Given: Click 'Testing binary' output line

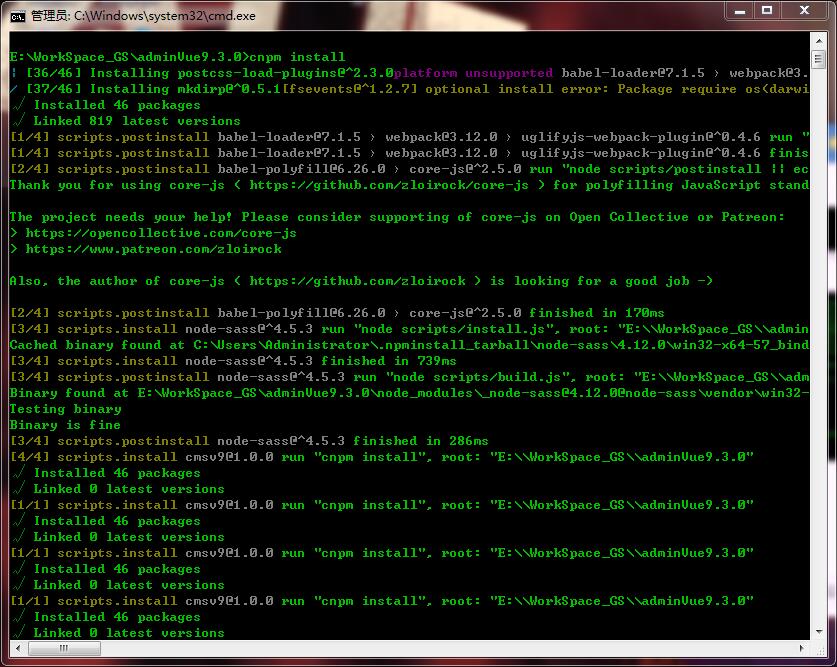Looking at the screenshot, I should tap(65, 409).
